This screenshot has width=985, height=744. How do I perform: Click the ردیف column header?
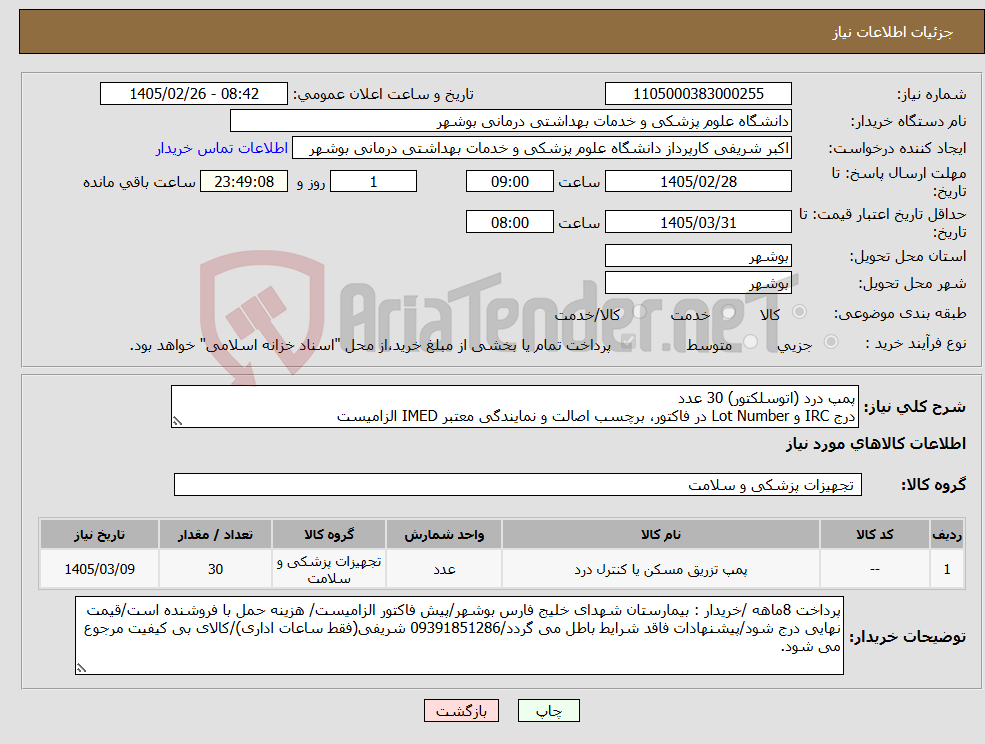click(947, 534)
